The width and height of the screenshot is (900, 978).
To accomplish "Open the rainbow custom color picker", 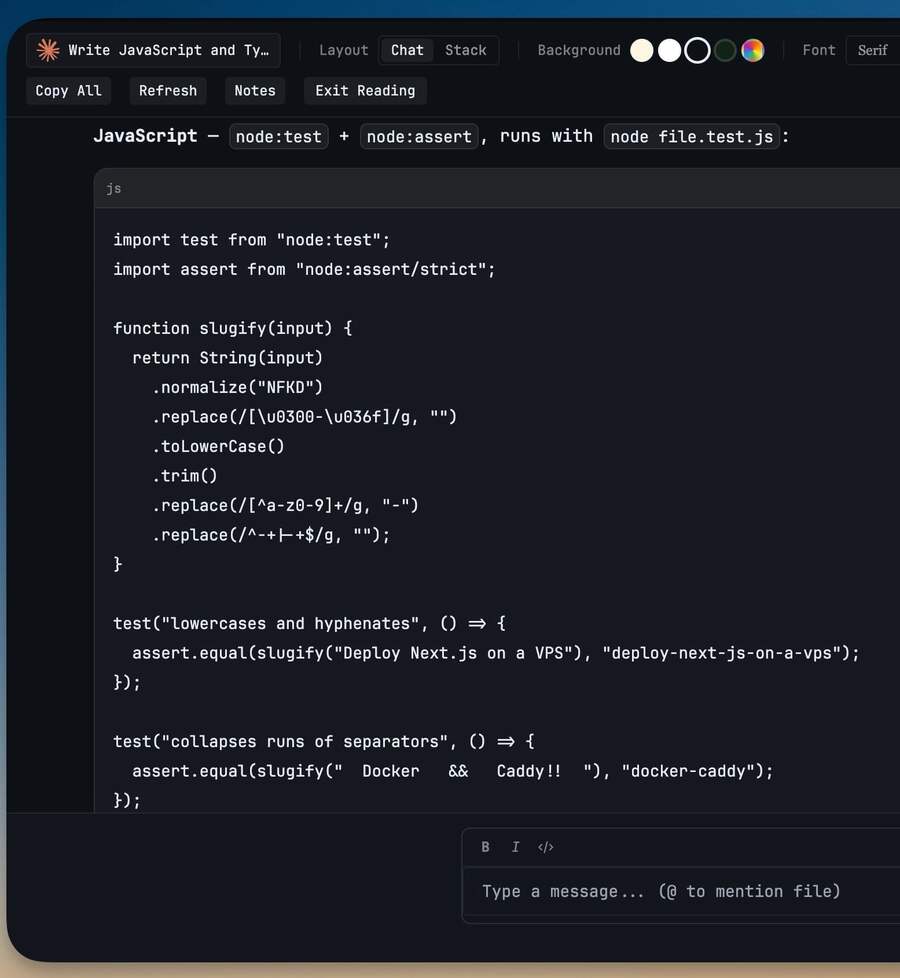I will click(752, 51).
